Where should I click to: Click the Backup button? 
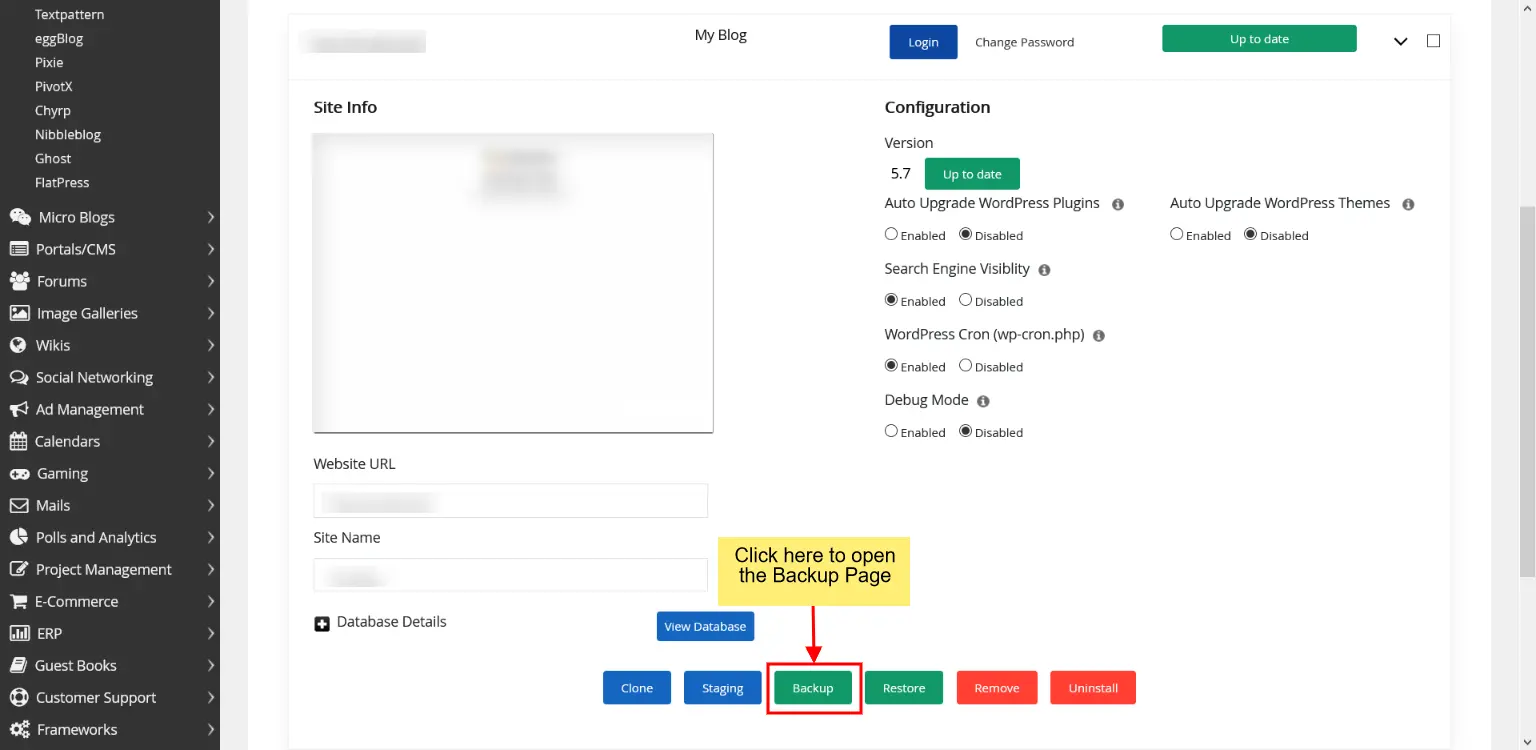[x=813, y=687]
